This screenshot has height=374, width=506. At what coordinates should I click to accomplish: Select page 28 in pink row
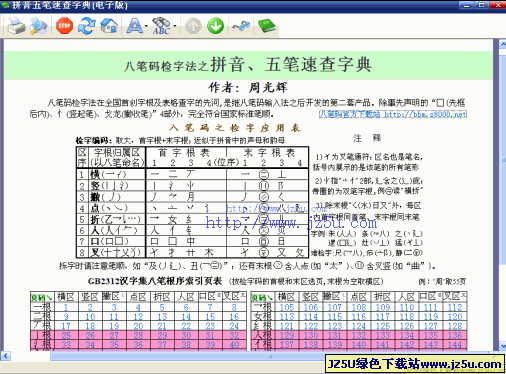point(138,335)
